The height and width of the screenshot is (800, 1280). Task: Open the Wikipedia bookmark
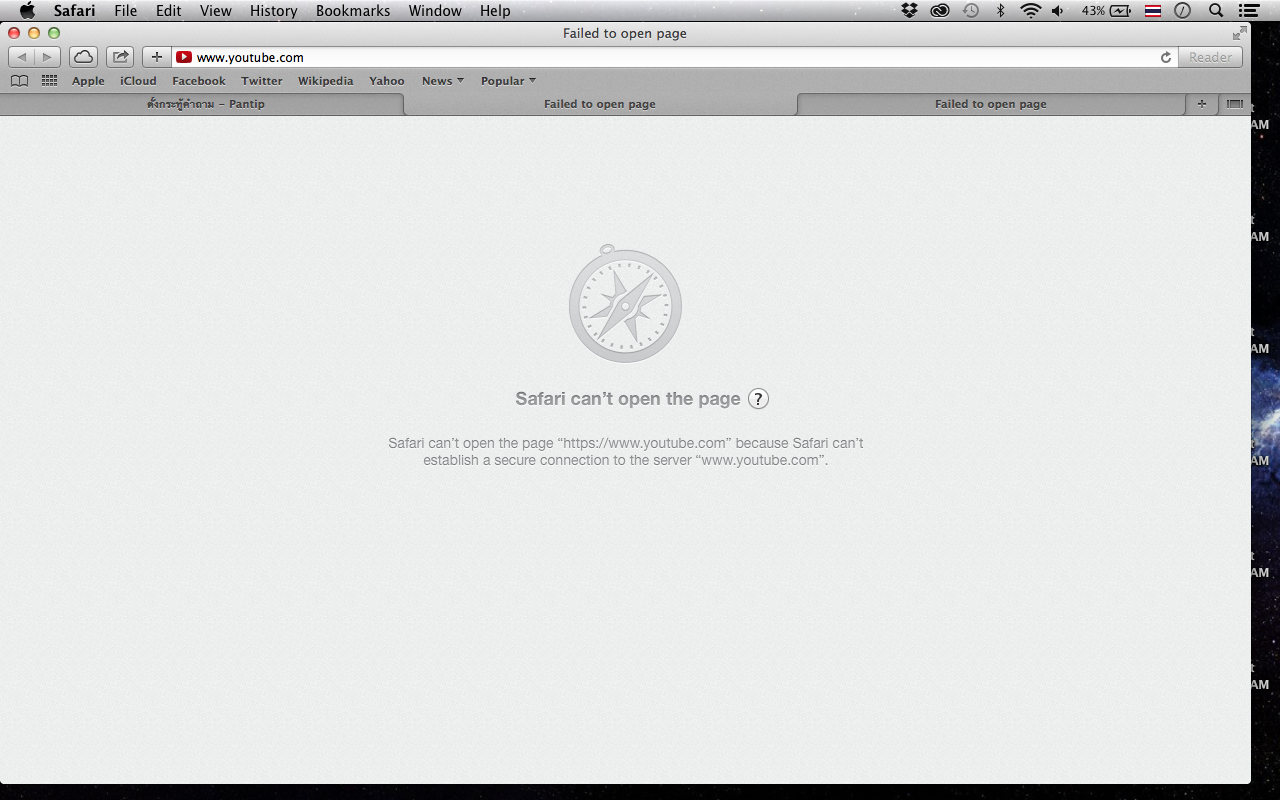325,81
